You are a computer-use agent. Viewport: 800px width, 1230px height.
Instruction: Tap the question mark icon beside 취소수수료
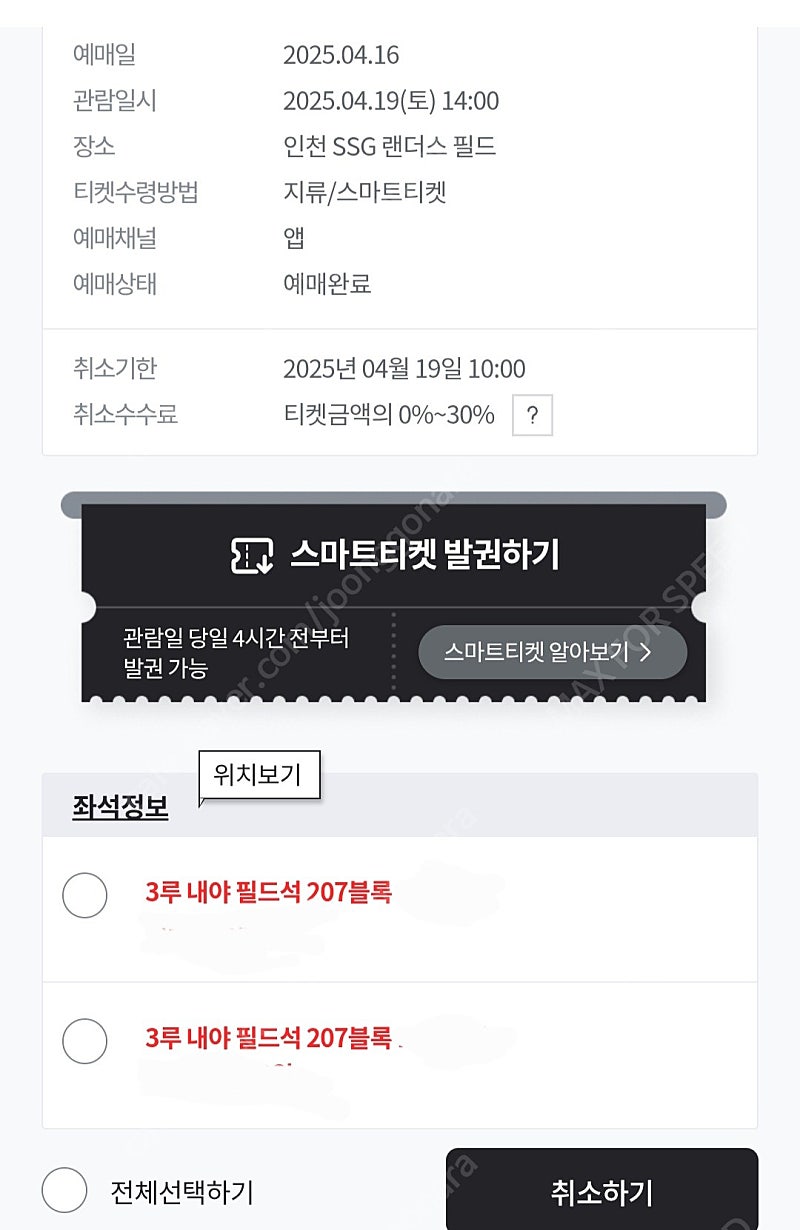click(x=532, y=415)
